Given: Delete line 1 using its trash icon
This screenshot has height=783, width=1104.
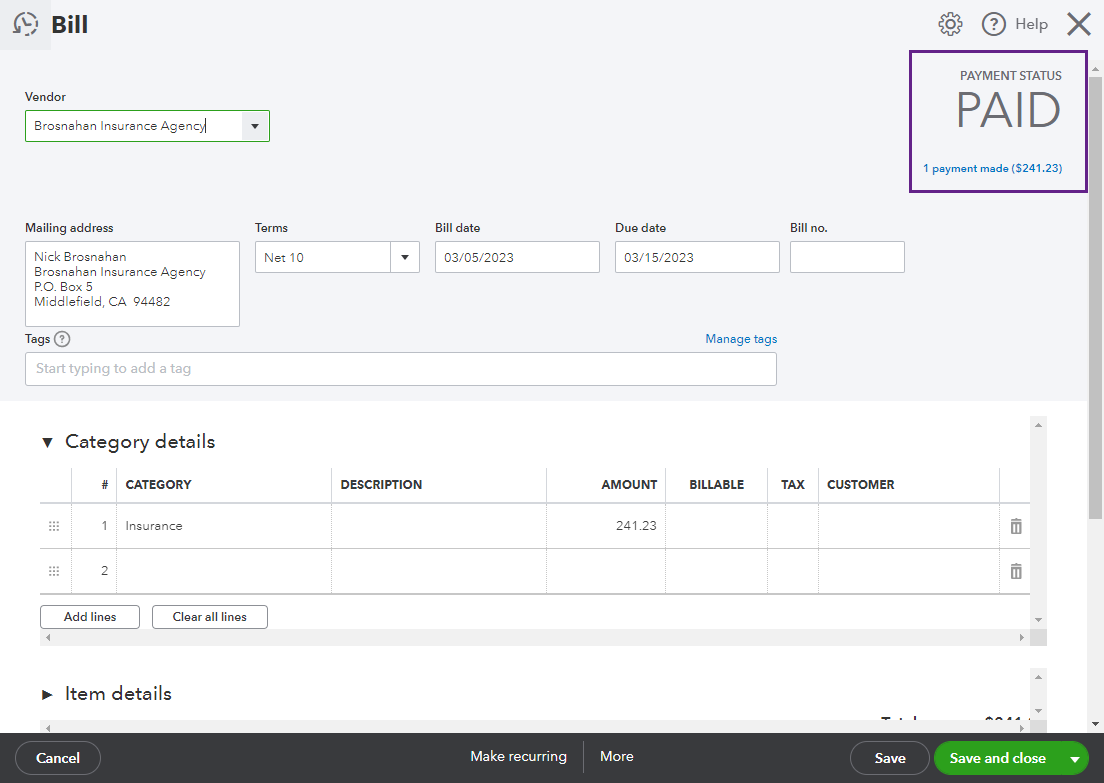Looking at the screenshot, I should pyautogui.click(x=1015, y=525).
